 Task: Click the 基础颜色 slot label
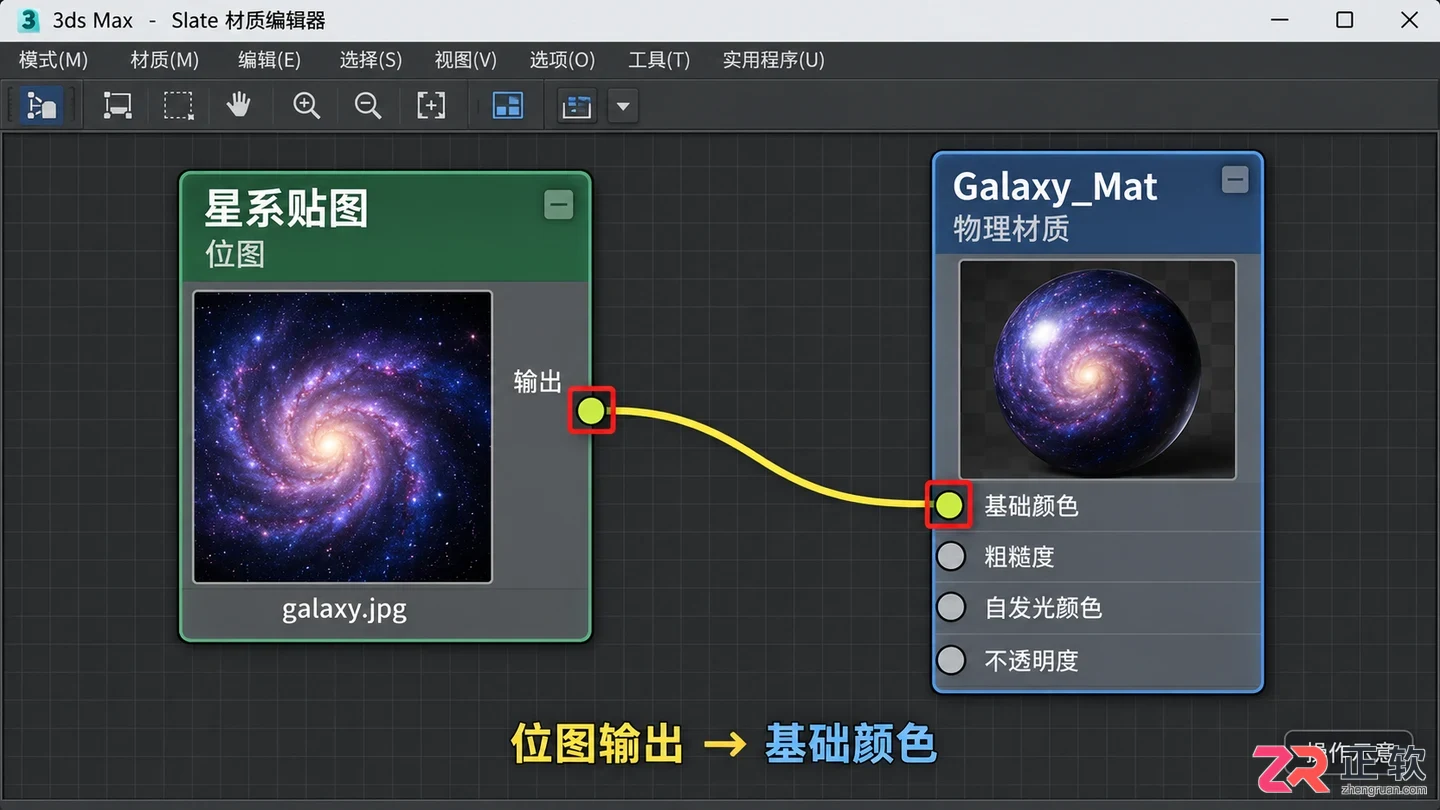[1031, 506]
